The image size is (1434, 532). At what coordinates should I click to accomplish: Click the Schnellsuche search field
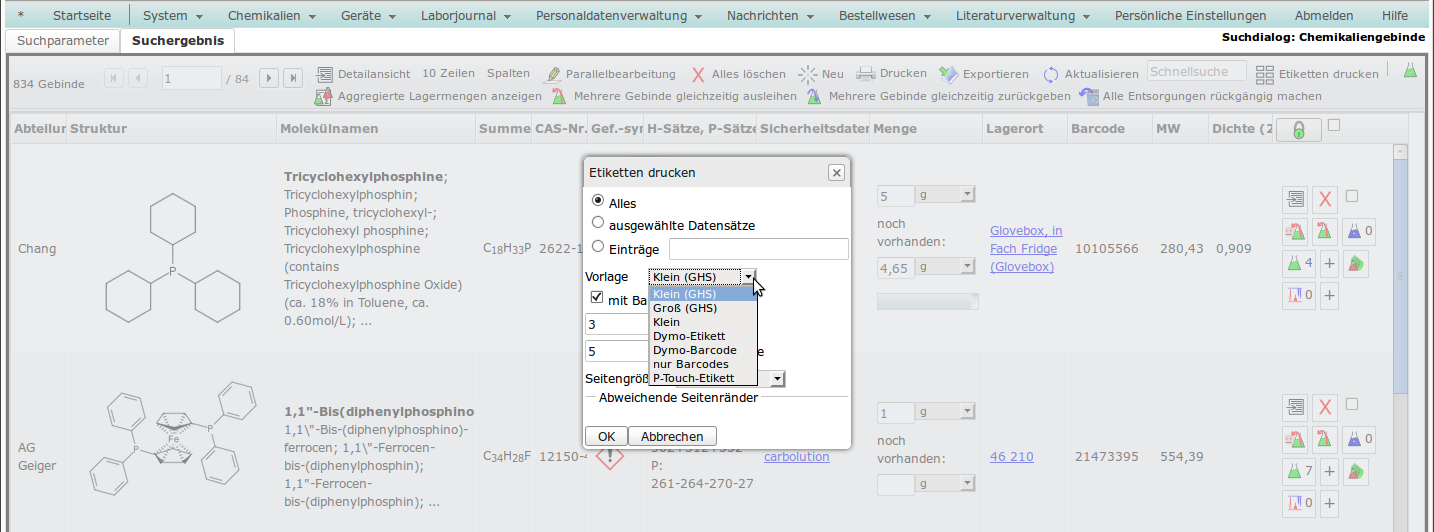[x=1196, y=72]
